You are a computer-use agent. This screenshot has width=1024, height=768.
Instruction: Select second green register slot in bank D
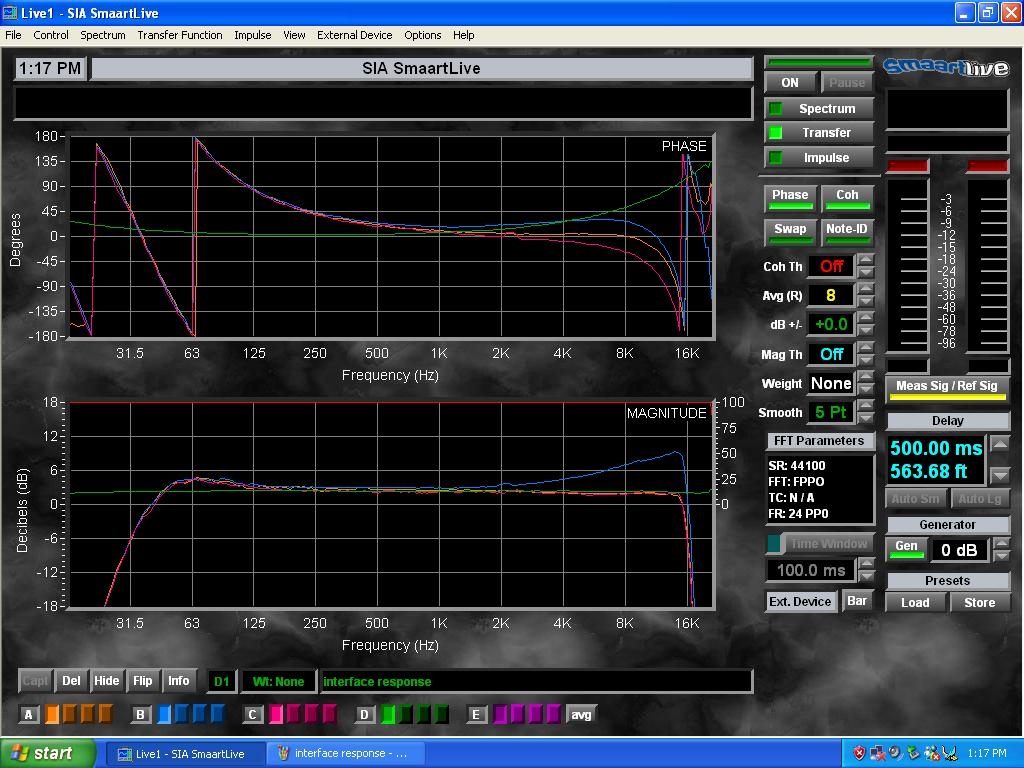pos(406,714)
